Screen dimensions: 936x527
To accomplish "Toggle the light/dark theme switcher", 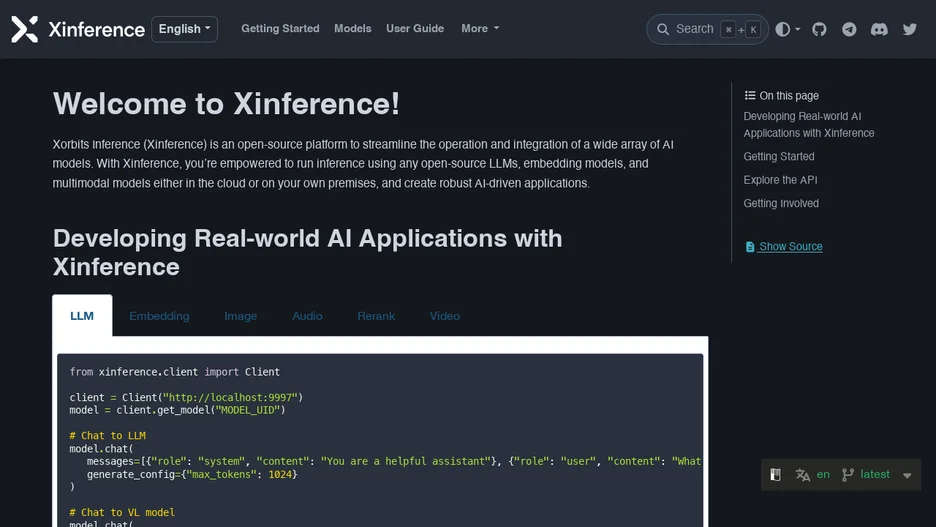I will coord(787,29).
